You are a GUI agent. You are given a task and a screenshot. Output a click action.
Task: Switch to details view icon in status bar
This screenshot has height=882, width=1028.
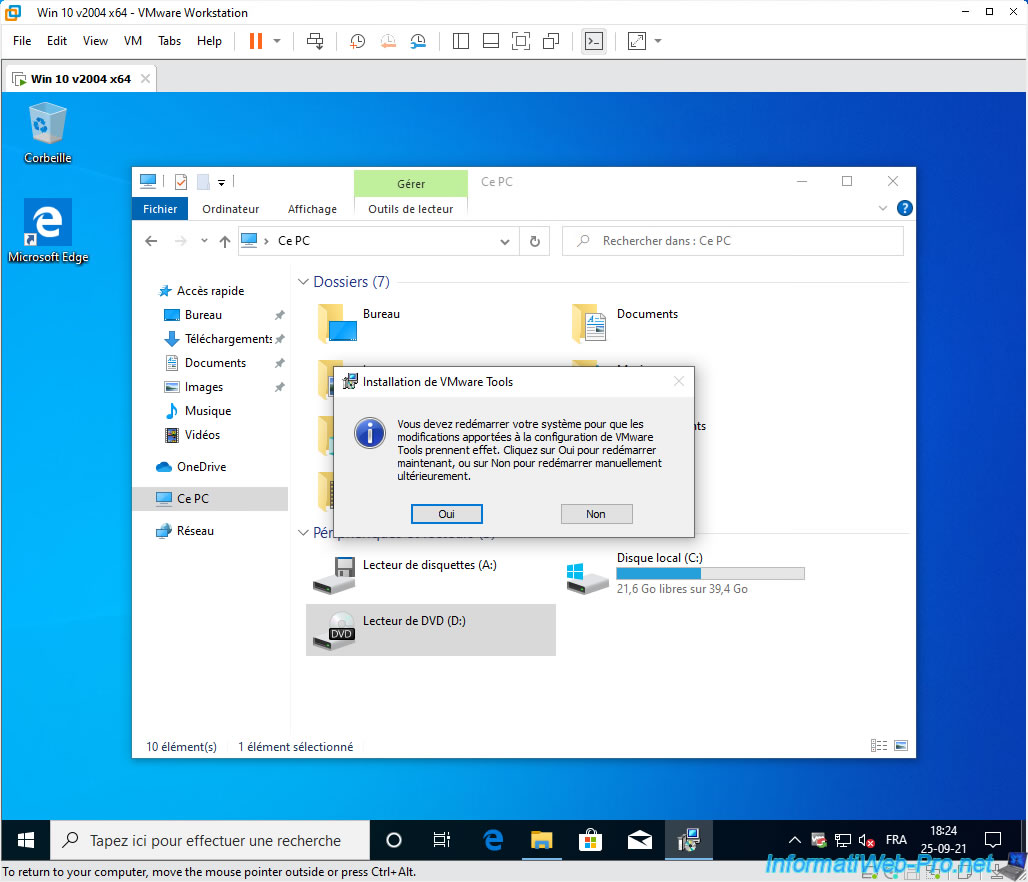[879, 746]
